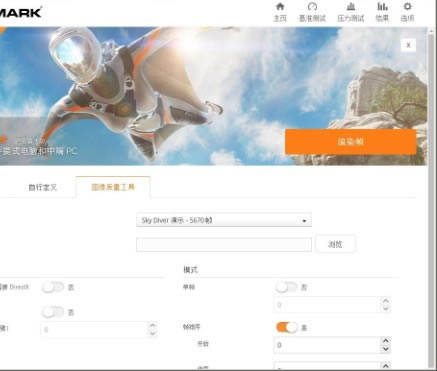Image resolution: width=437 pixels, height=371 pixels.
Task: Select the 图像质量工具 image quality tab
Action: point(113,187)
